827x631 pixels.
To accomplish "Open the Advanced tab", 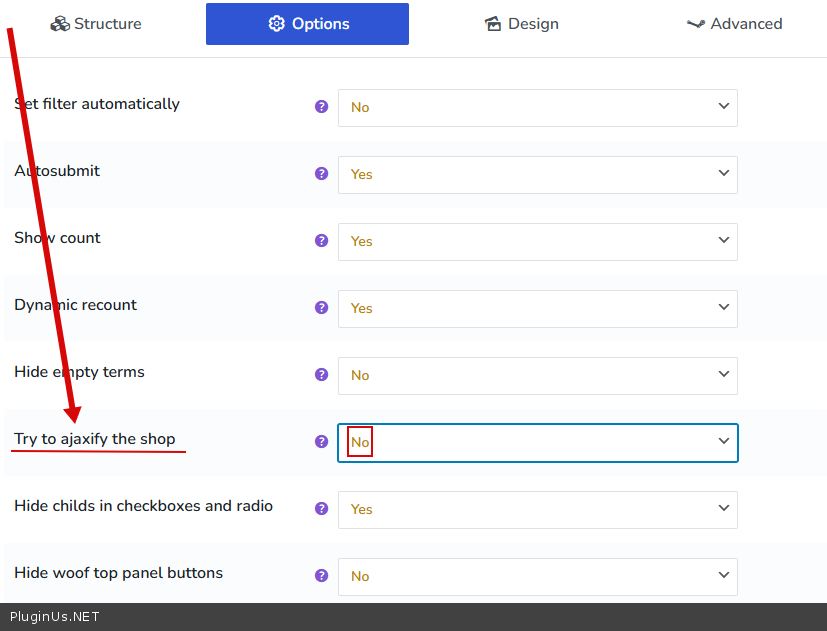I will tap(734, 24).
